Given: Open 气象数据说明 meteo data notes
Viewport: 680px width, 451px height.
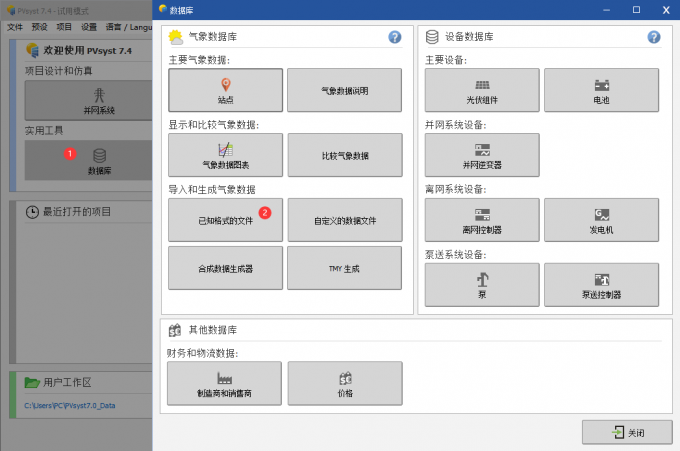Looking at the screenshot, I should [344, 90].
